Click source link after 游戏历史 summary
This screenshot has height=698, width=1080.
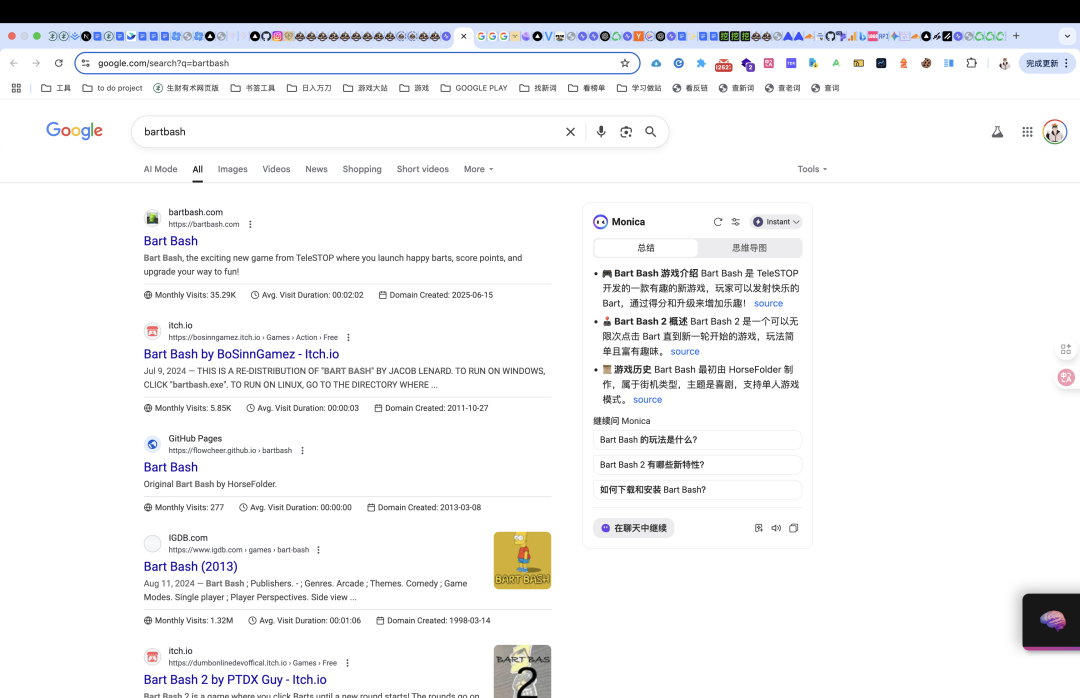point(647,400)
